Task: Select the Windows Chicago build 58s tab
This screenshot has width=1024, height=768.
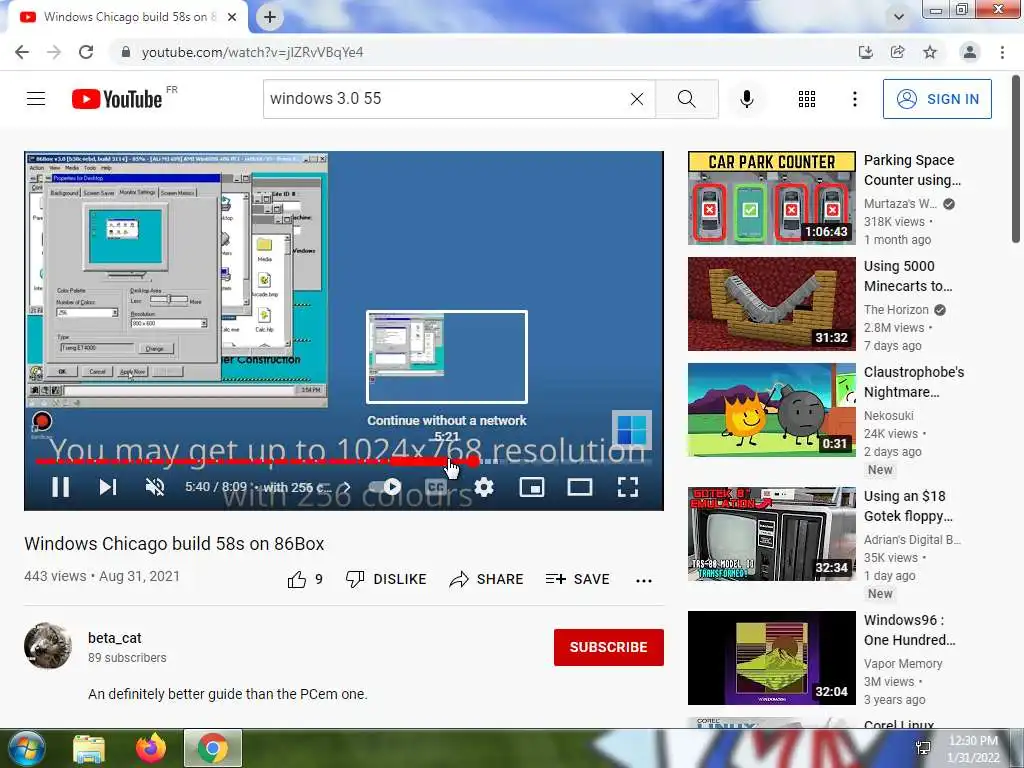Action: 125,18
